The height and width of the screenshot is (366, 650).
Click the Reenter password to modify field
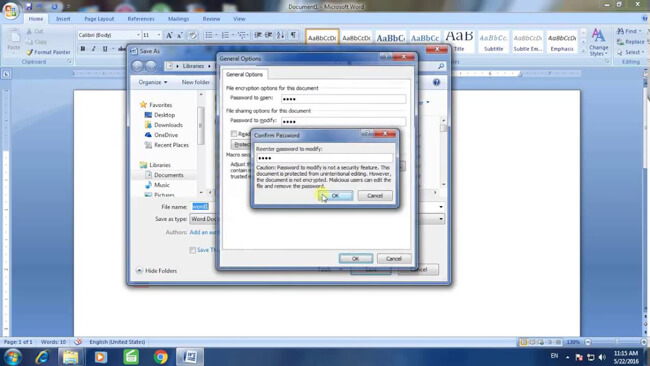[x=325, y=158]
